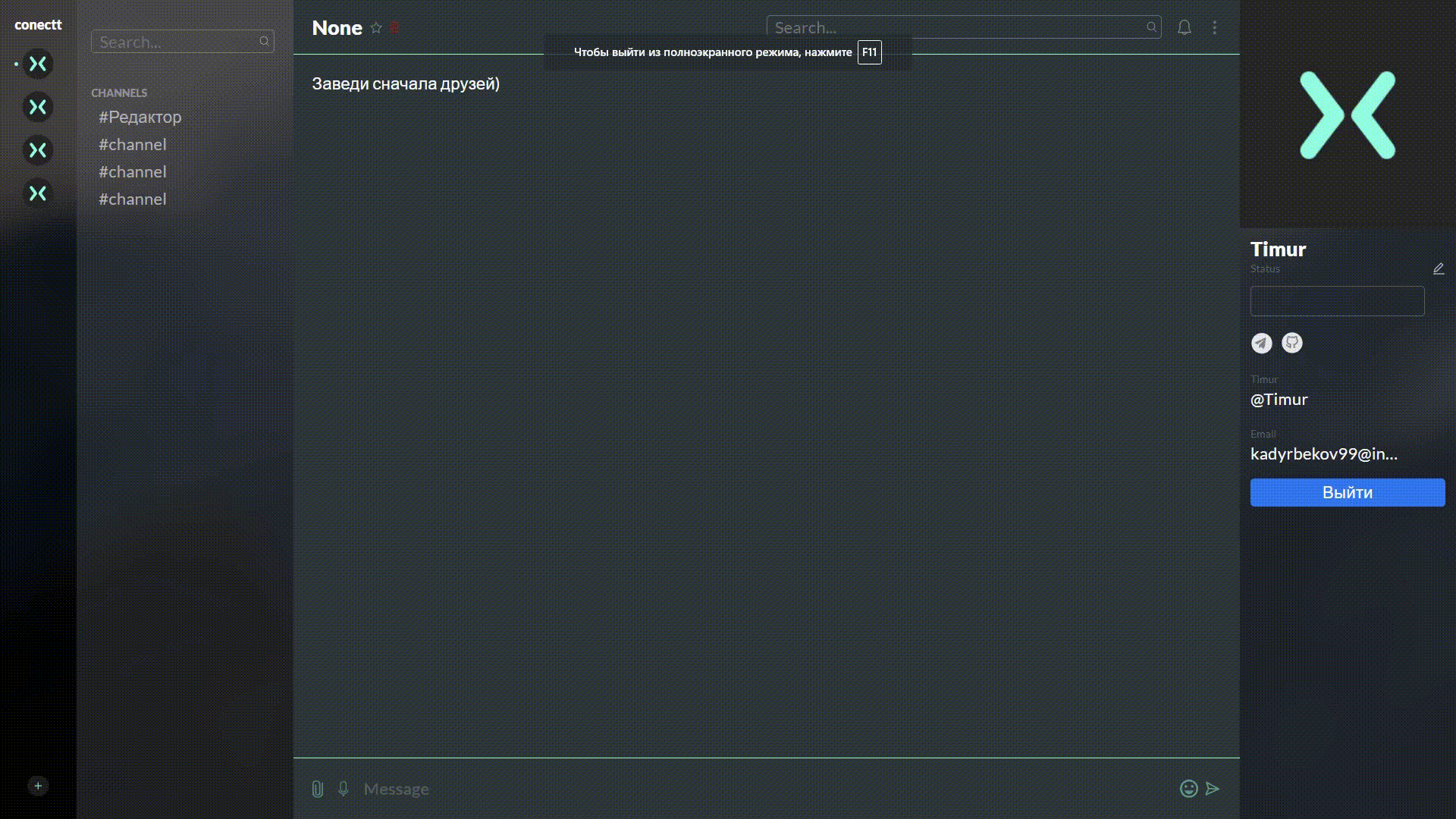The width and height of the screenshot is (1456, 819).
Task: Click the conectt logo text
Action: tap(38, 25)
